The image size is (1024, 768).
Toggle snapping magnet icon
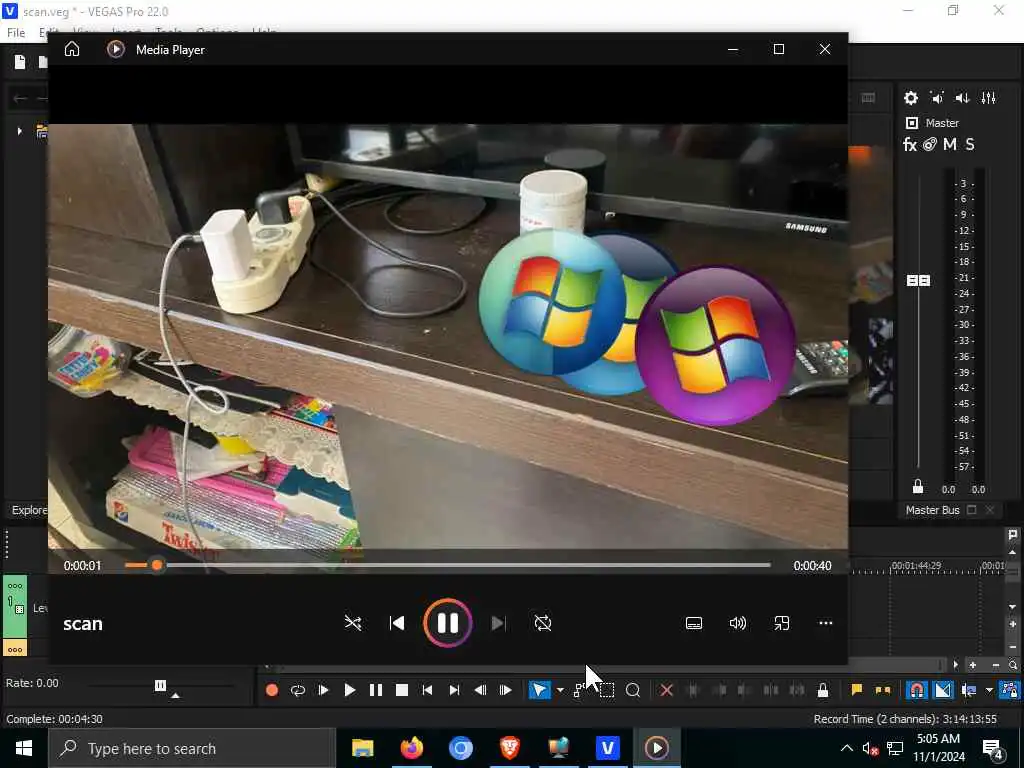tap(917, 690)
